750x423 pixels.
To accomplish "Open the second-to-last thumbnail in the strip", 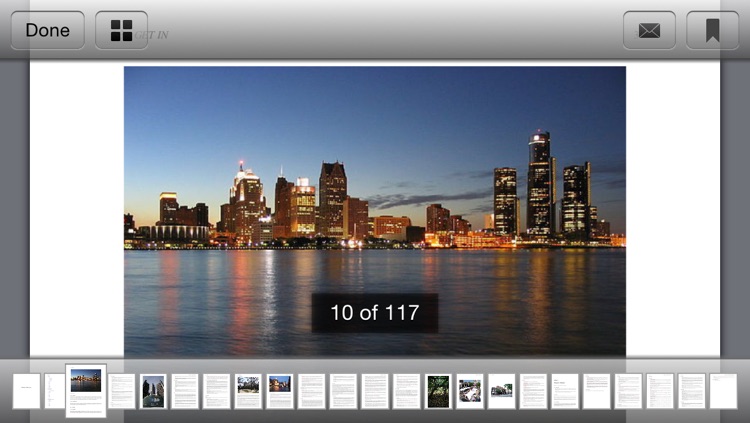I will tap(692, 391).
